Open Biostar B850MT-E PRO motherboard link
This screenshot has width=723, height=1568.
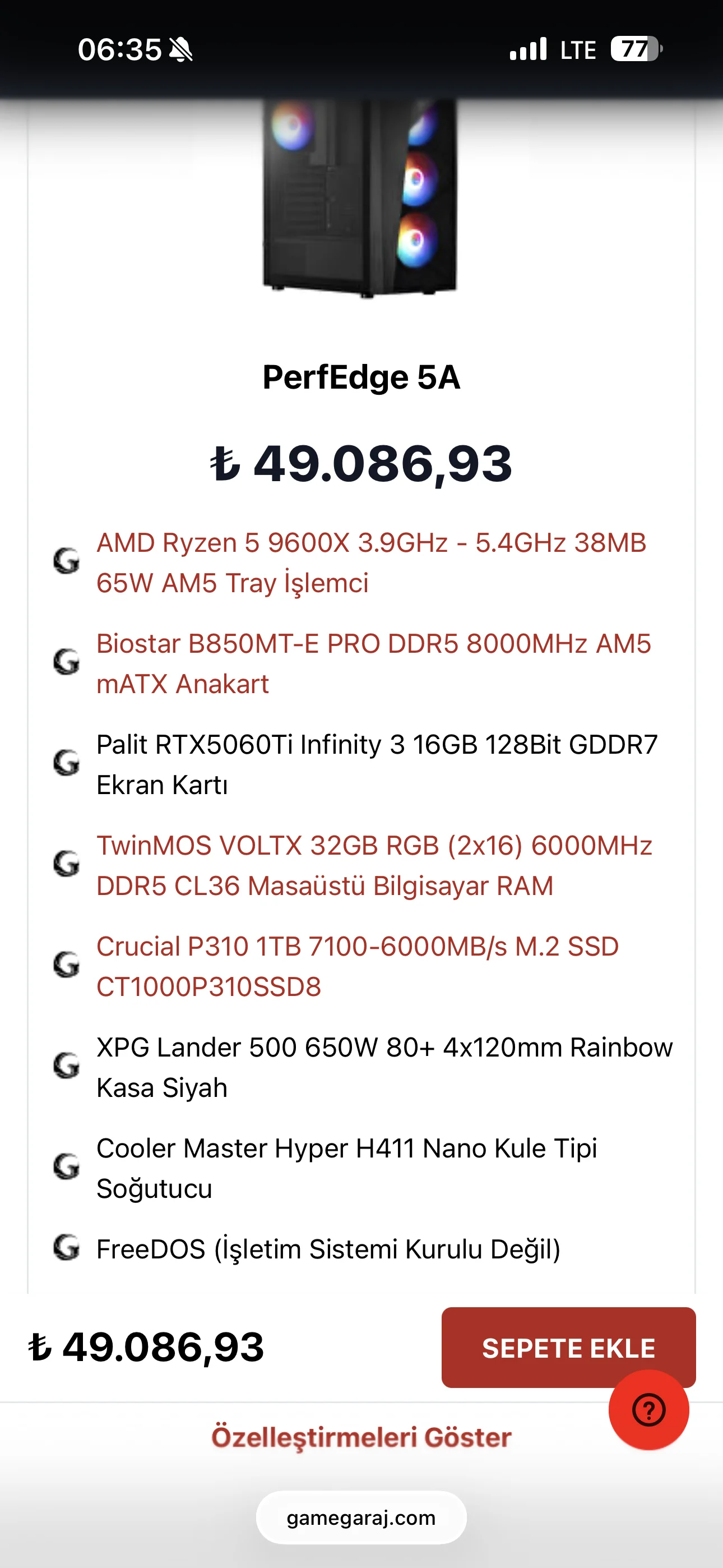coord(373,663)
